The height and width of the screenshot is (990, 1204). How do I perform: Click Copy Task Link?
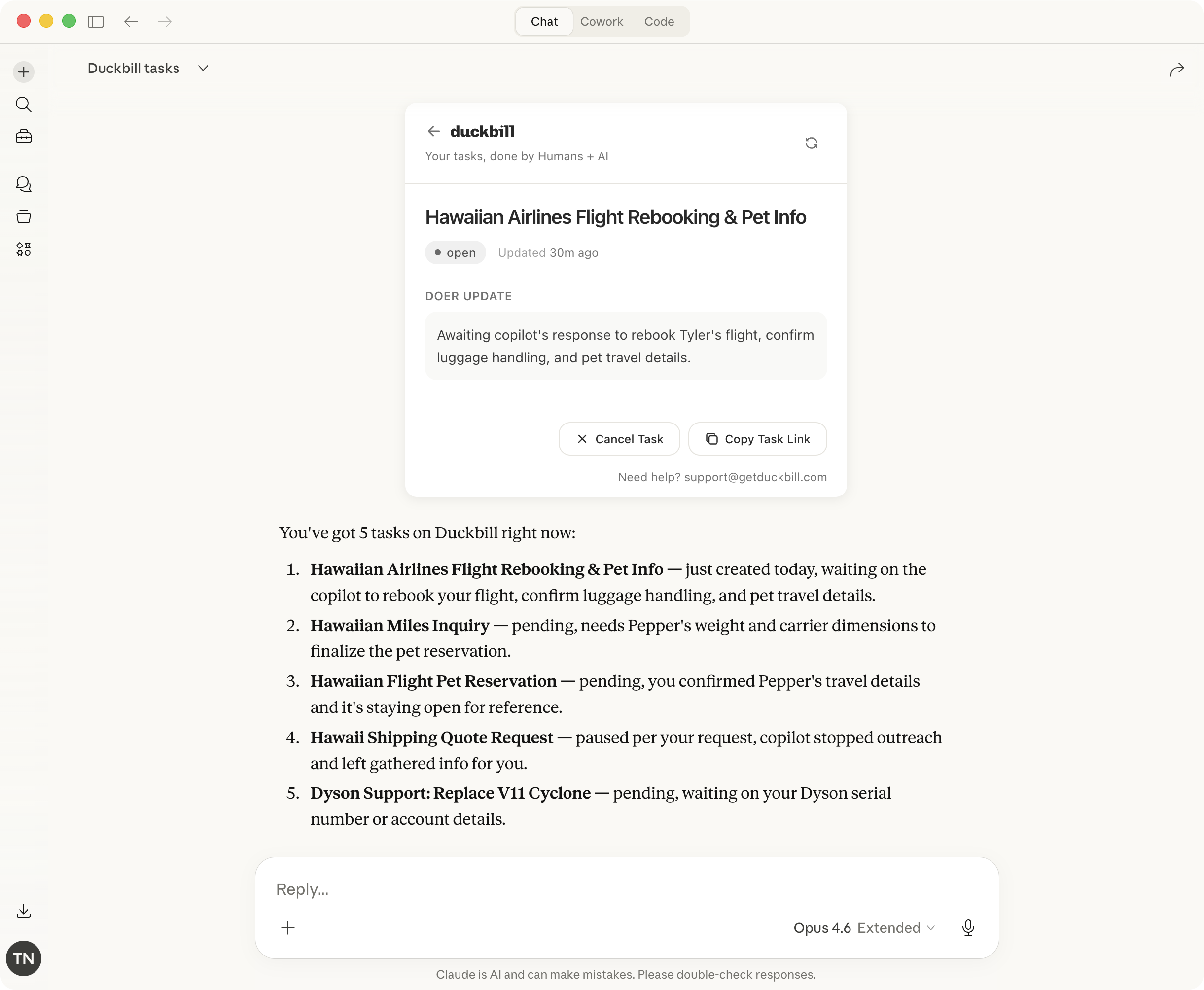[757, 438]
